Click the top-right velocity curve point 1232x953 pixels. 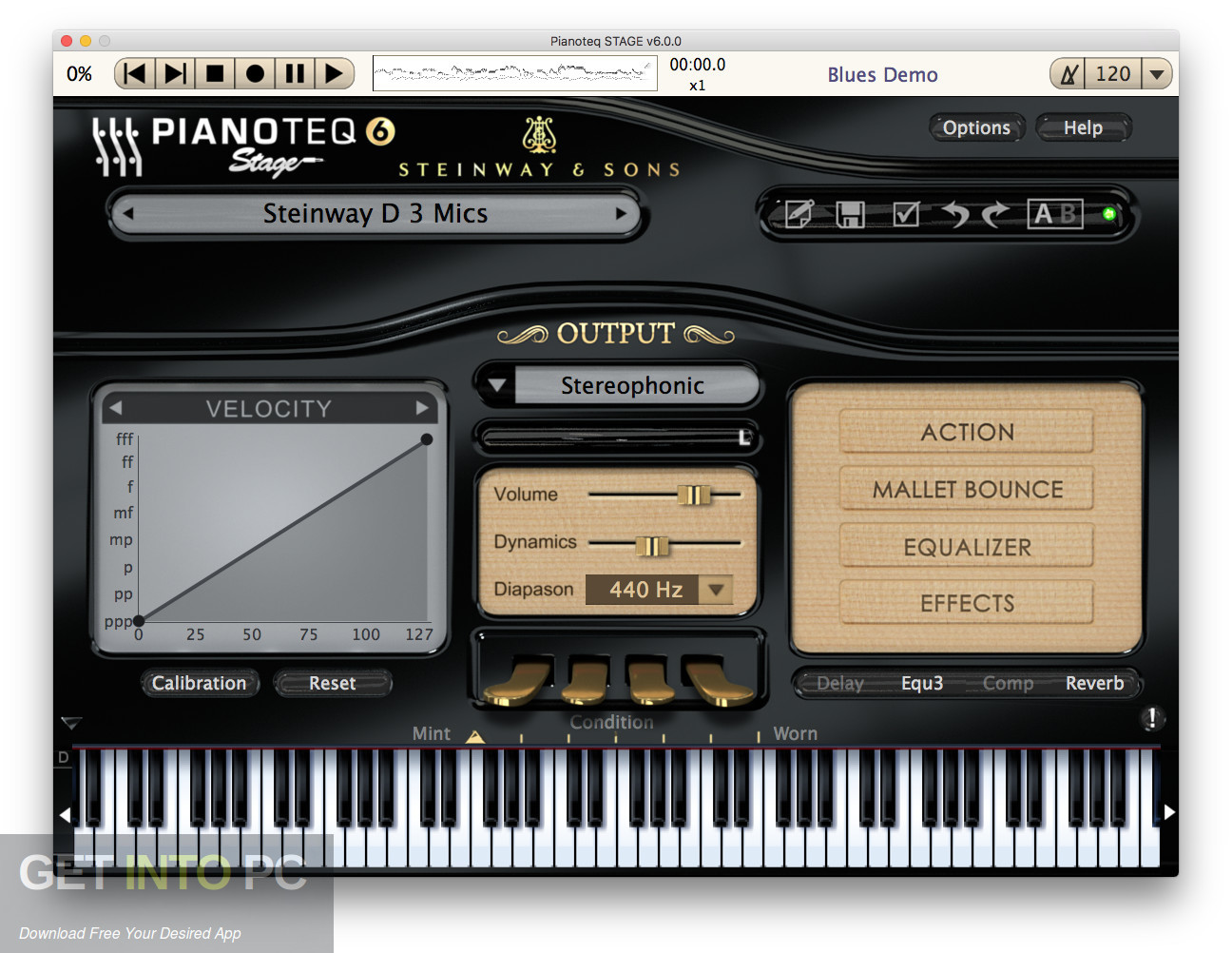tap(427, 439)
